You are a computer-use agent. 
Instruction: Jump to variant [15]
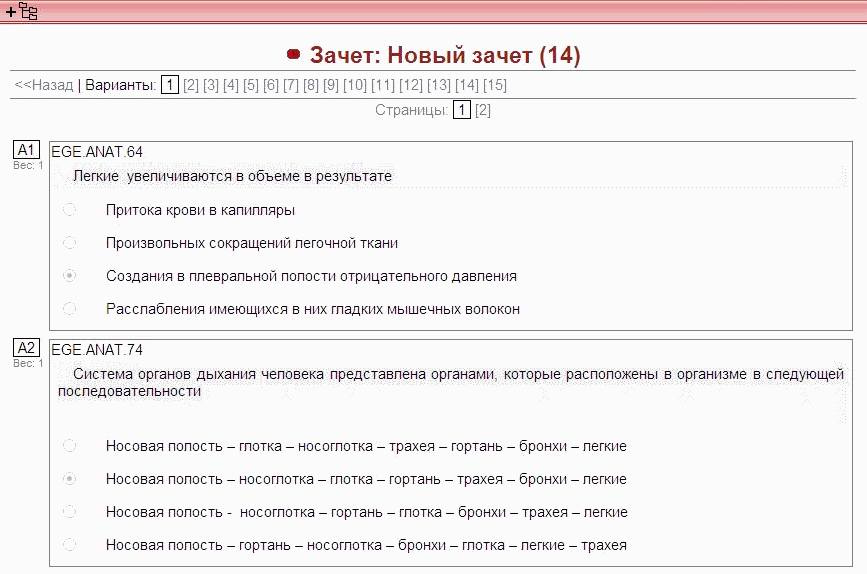(495, 85)
